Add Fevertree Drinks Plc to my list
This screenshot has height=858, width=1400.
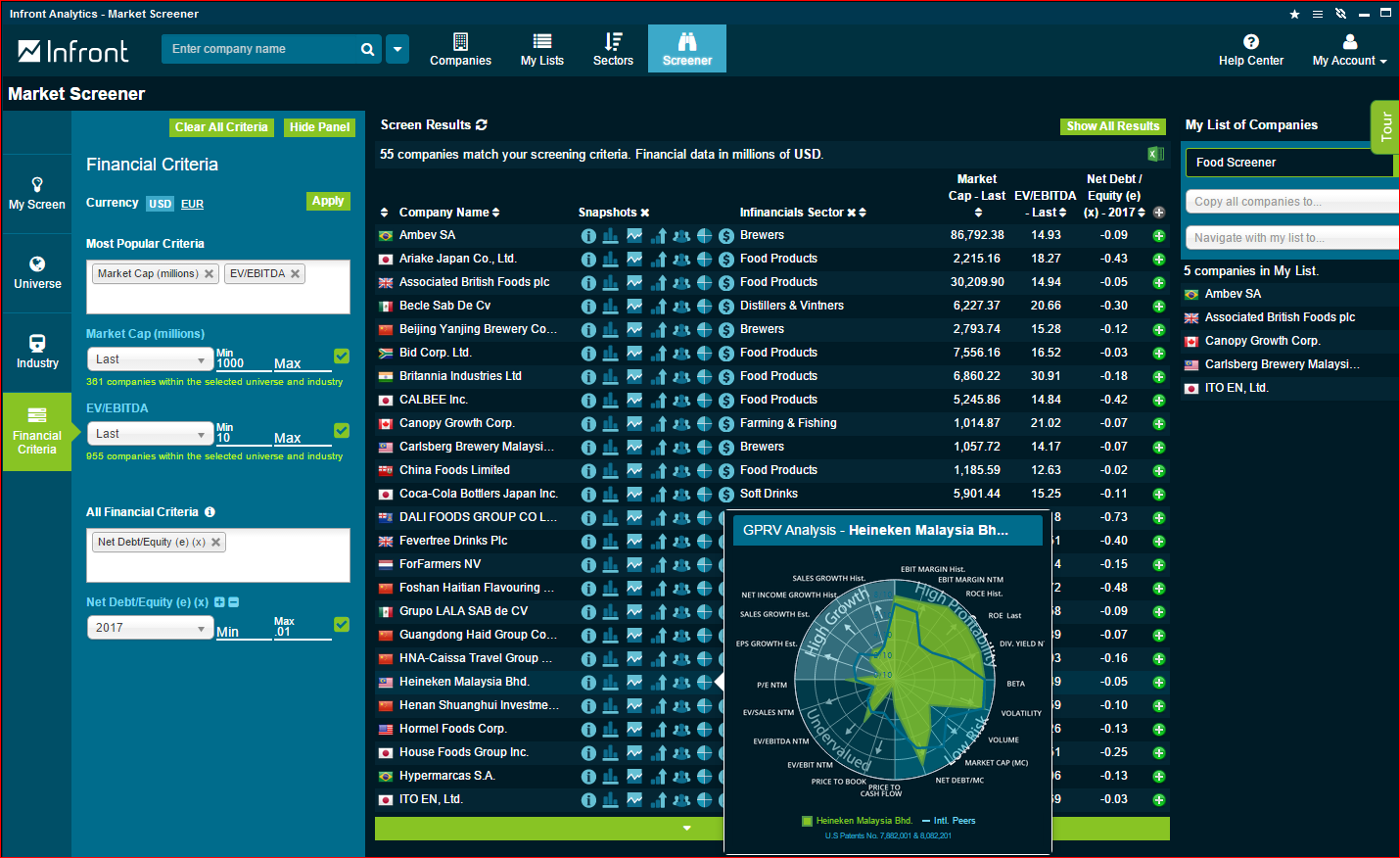[1159, 542]
